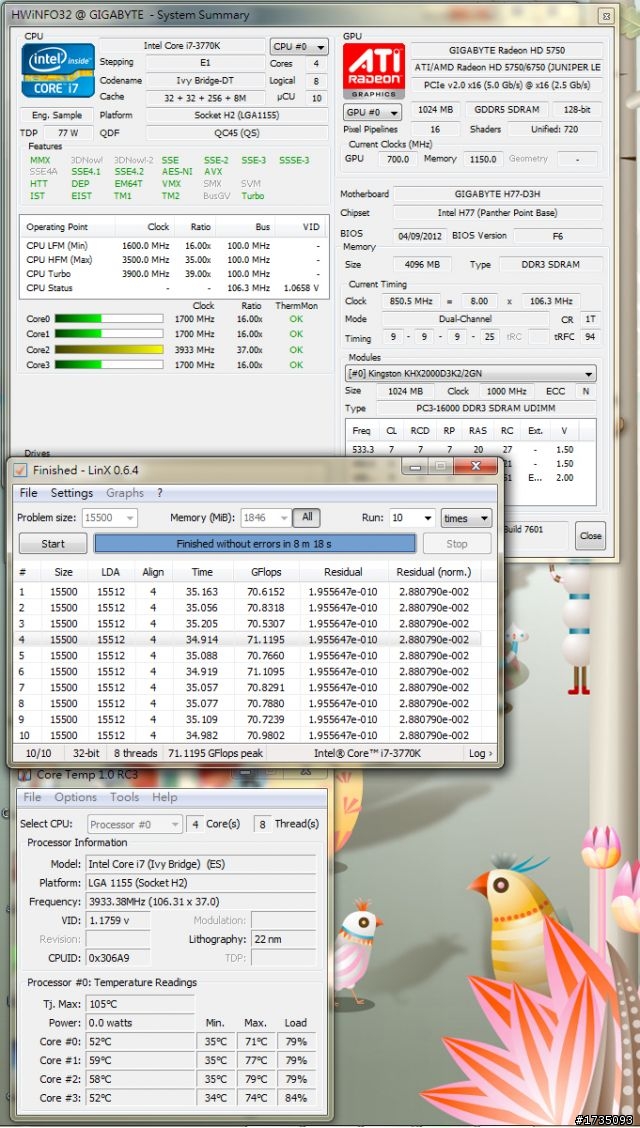This screenshot has width=640, height=1128.
Task: Click the LinX finished progress bar
Action: pos(255,543)
